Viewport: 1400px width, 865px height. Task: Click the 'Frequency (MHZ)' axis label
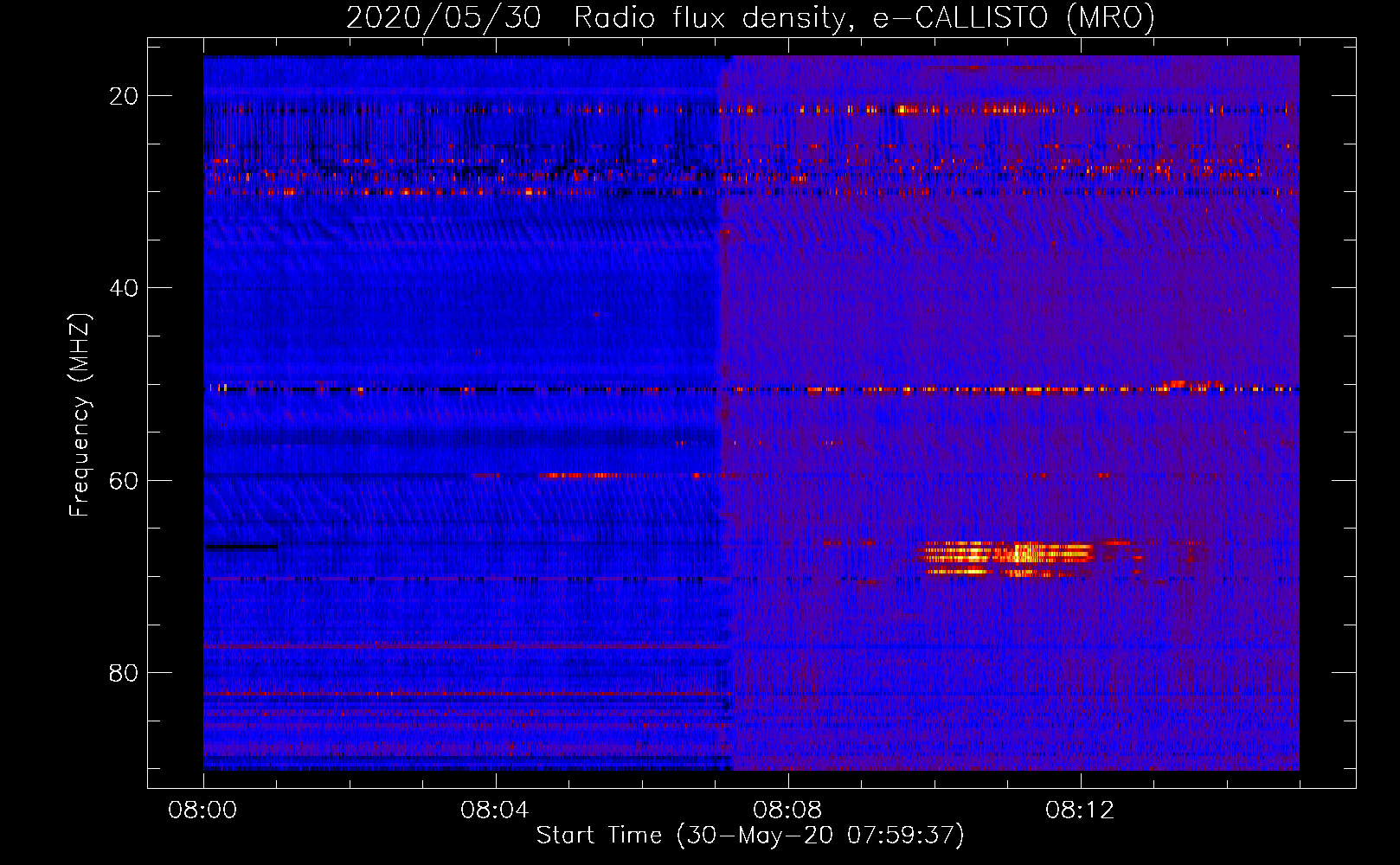(x=80, y=415)
